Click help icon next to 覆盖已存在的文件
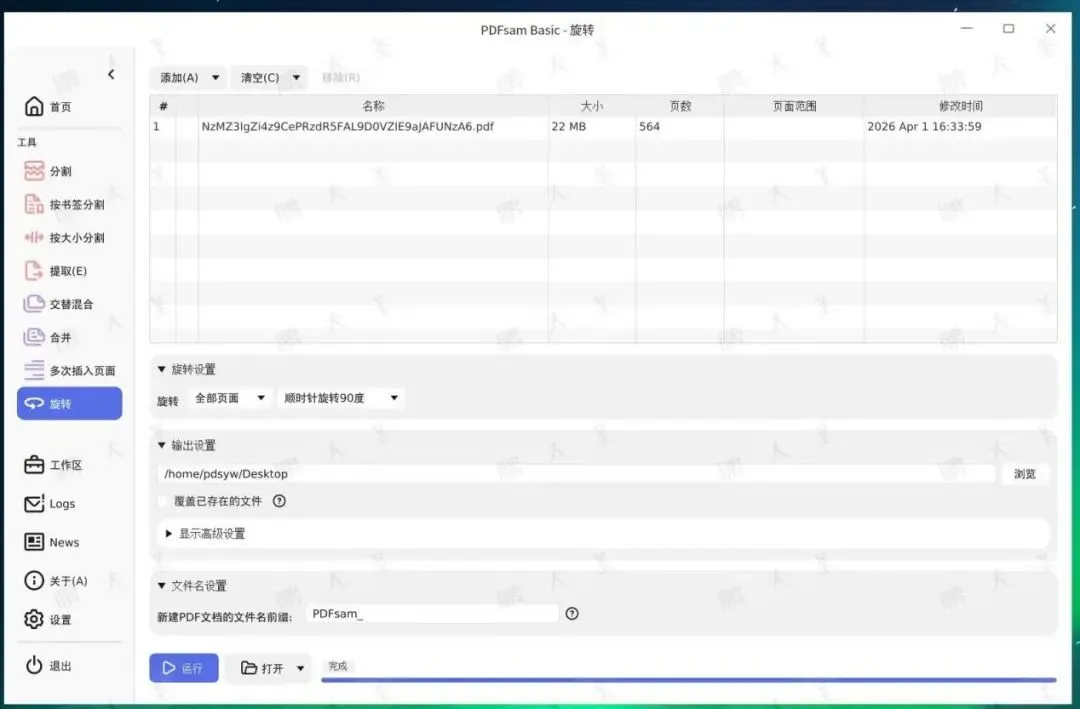This screenshot has width=1080, height=709. 279,501
